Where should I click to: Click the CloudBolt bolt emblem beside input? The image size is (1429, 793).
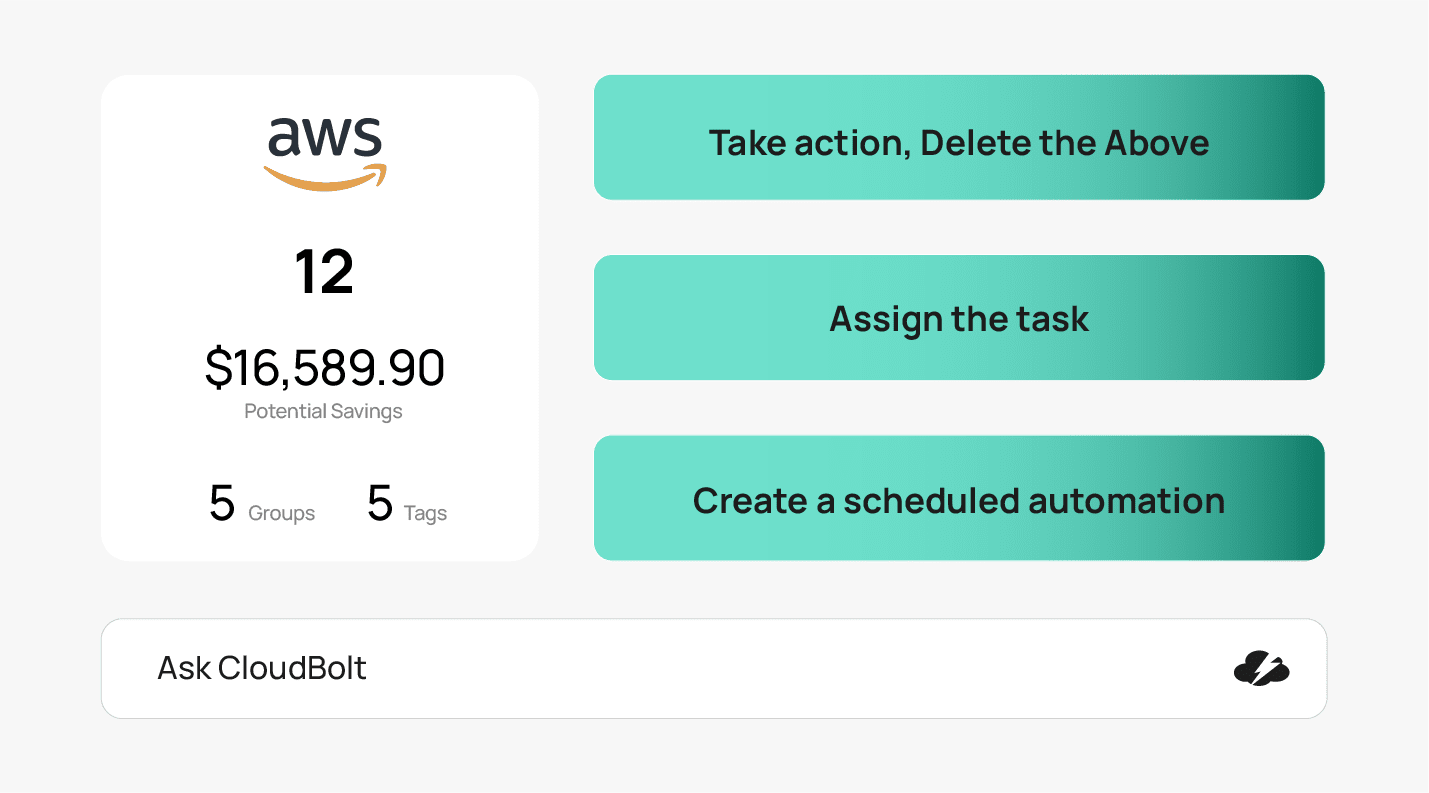pos(1262,668)
